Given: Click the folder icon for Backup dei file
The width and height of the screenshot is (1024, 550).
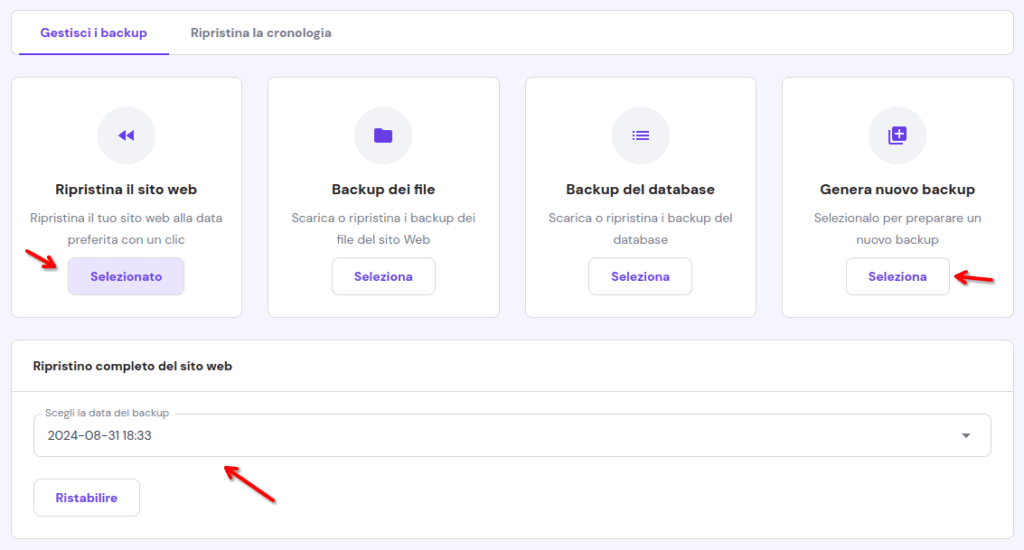Looking at the screenshot, I should (383, 135).
